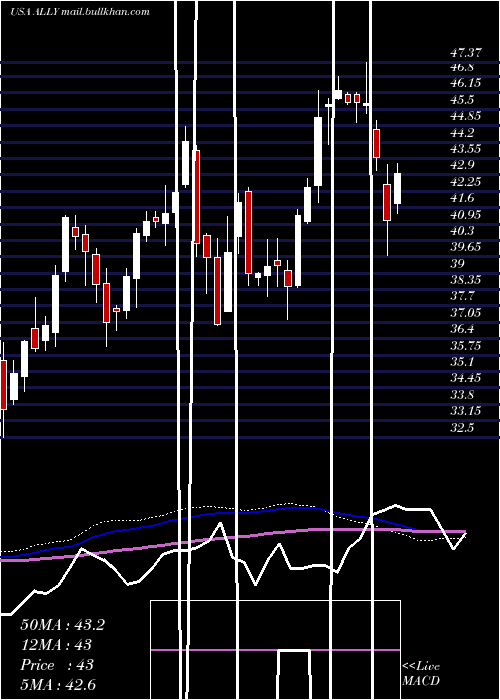Click the '<<Live MACD' label
The height and width of the screenshot is (700, 500).
421,673
